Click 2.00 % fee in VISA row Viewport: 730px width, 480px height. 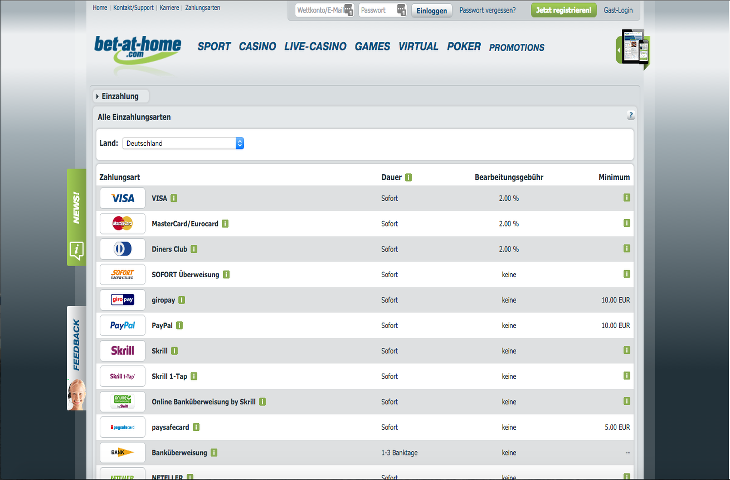click(509, 198)
